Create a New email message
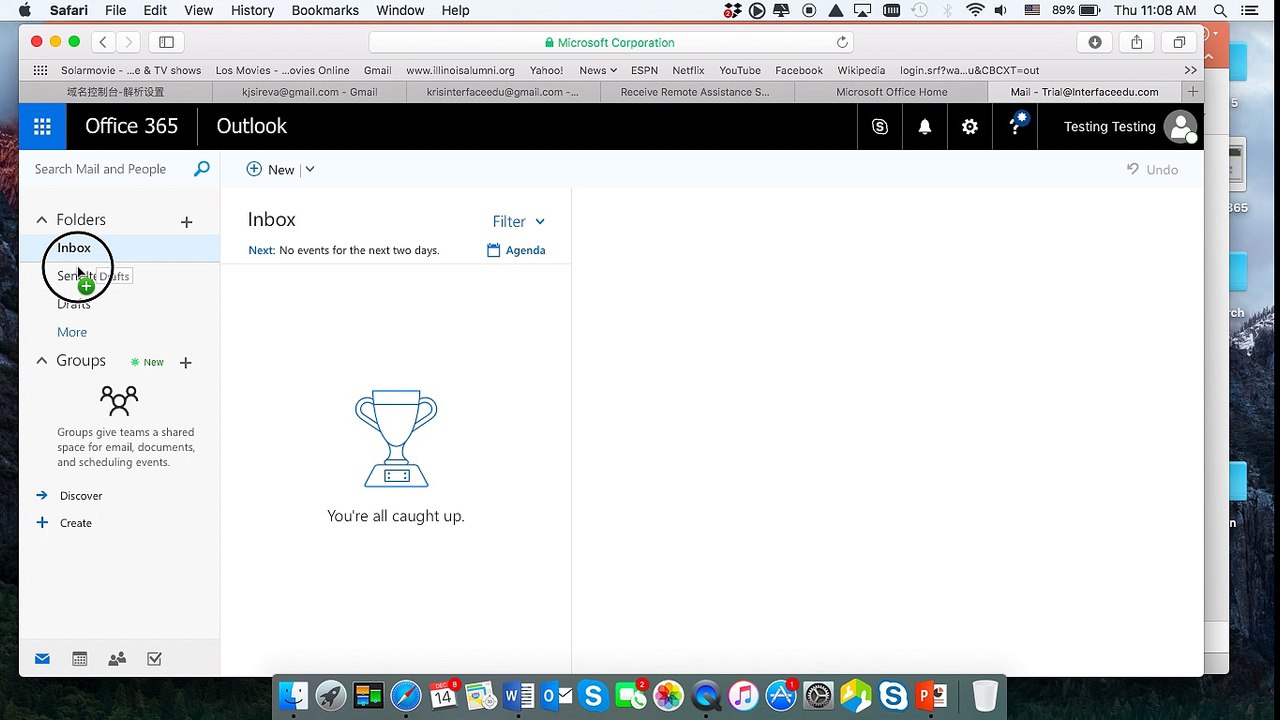 (x=270, y=169)
